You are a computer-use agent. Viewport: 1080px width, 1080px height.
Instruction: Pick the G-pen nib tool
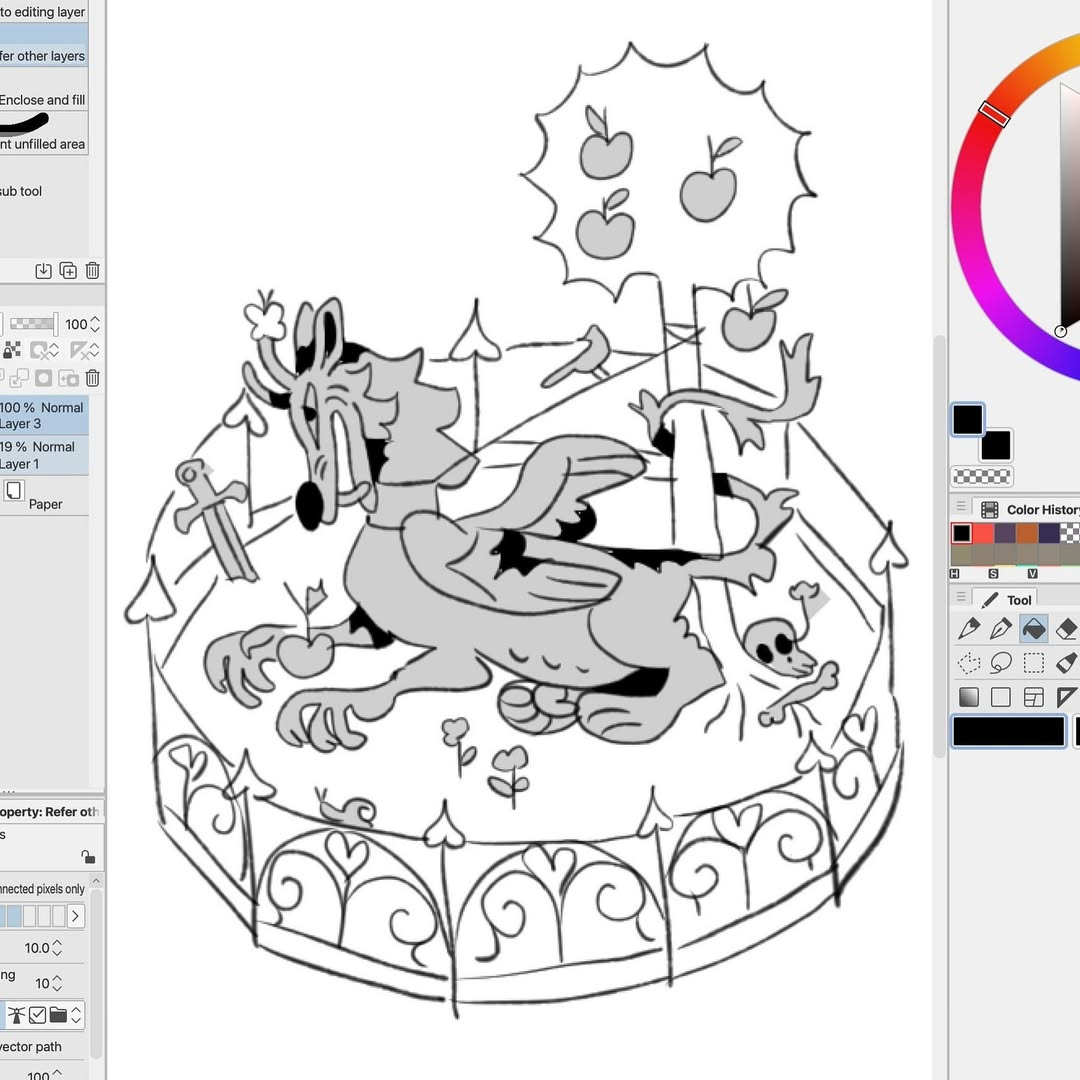[1001, 629]
